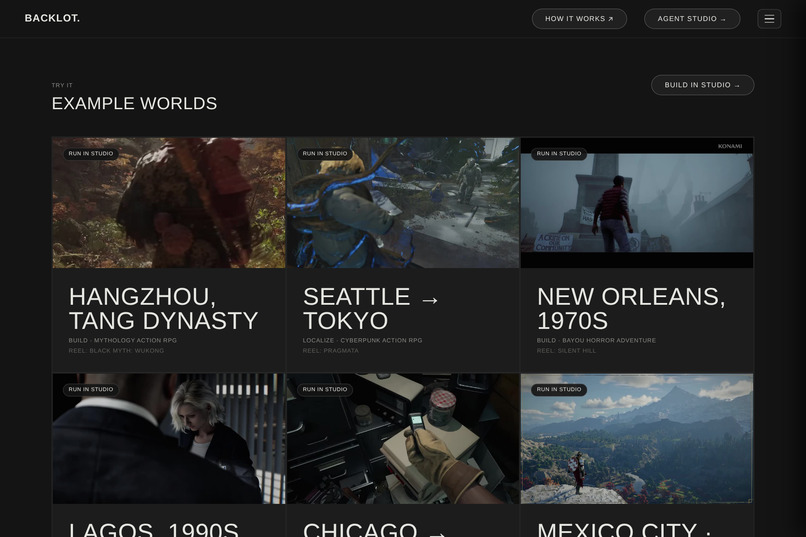Select the MEXICO CITY card title
806x537 pixels.
[624, 529]
